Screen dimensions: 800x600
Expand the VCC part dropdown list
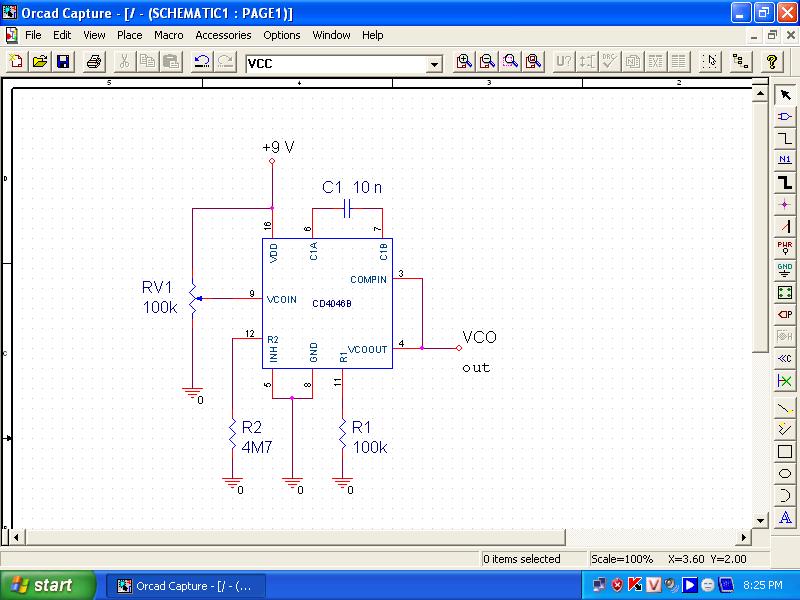(434, 64)
